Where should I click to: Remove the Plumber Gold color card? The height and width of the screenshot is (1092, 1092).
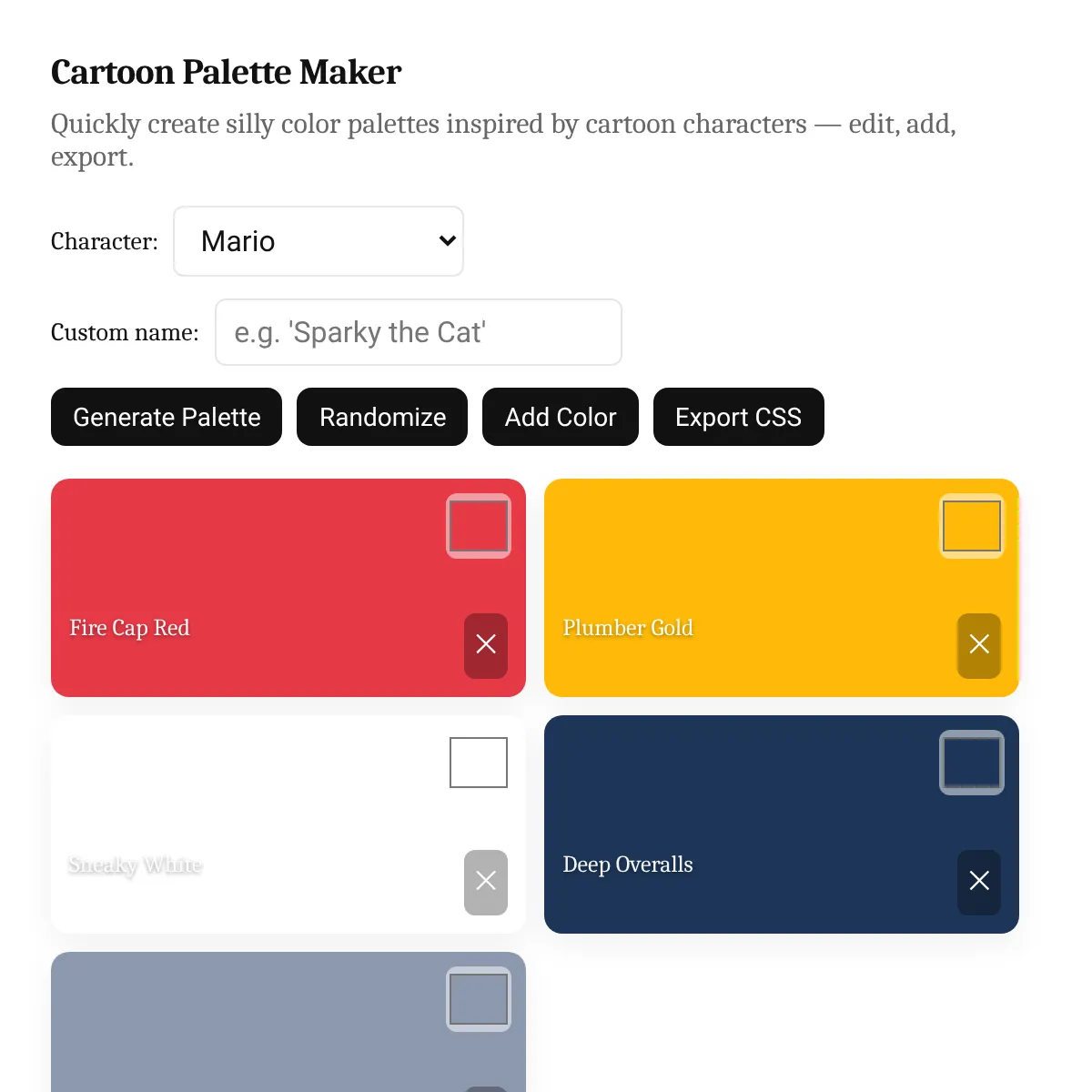(x=979, y=645)
